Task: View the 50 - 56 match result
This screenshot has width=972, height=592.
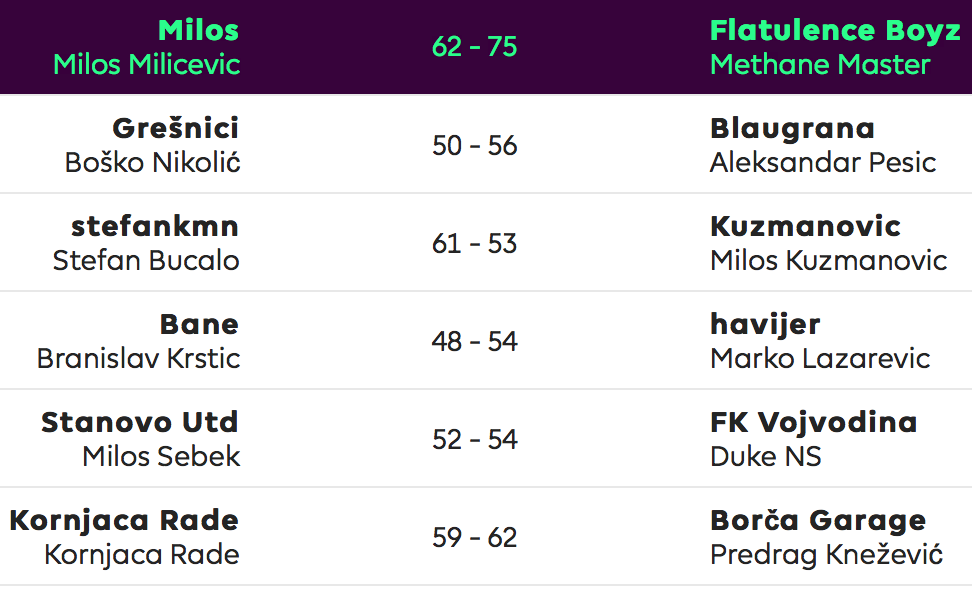Action: pyautogui.click(x=474, y=146)
